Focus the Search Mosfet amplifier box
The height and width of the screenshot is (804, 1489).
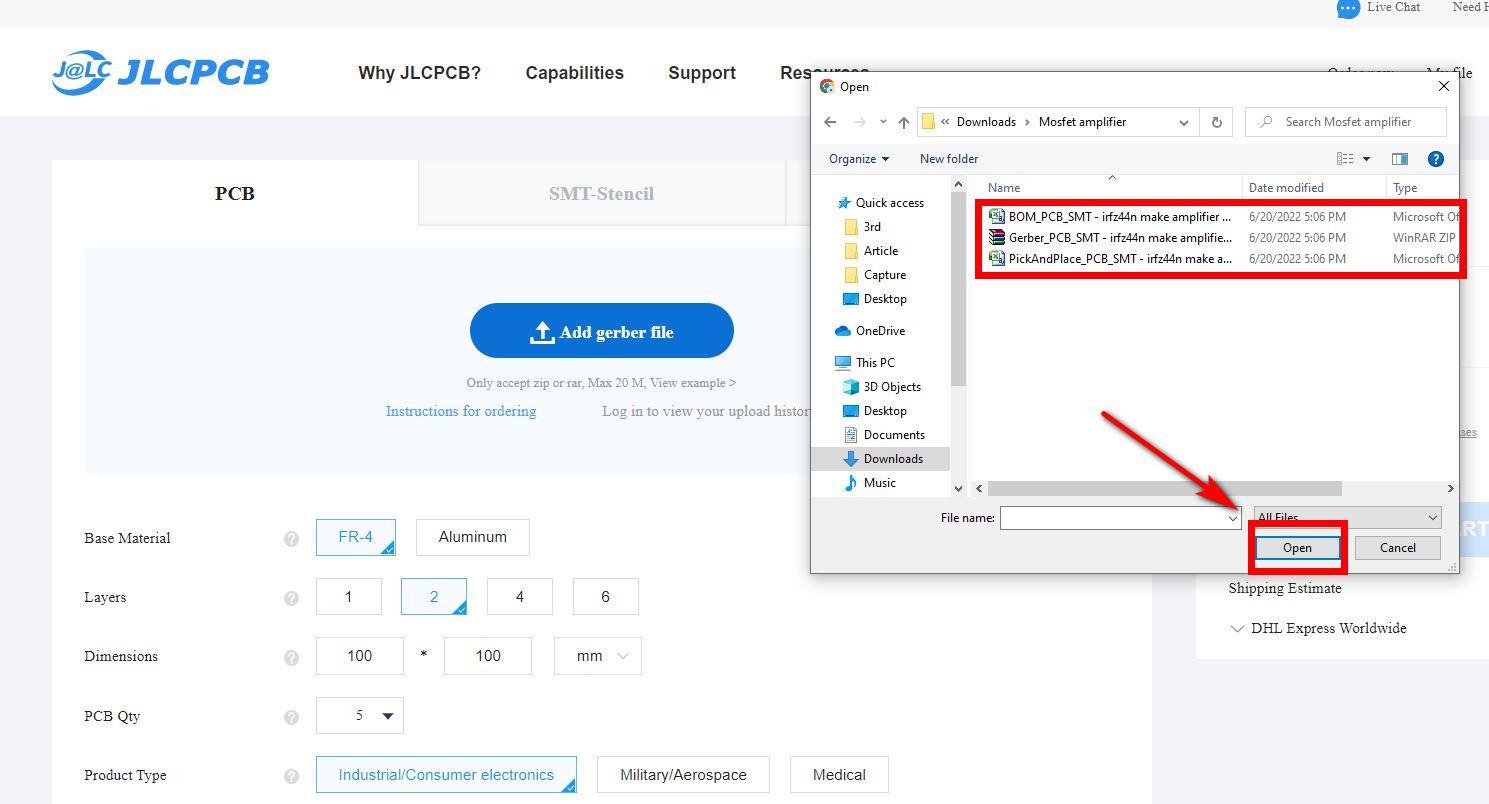[x=1346, y=122]
